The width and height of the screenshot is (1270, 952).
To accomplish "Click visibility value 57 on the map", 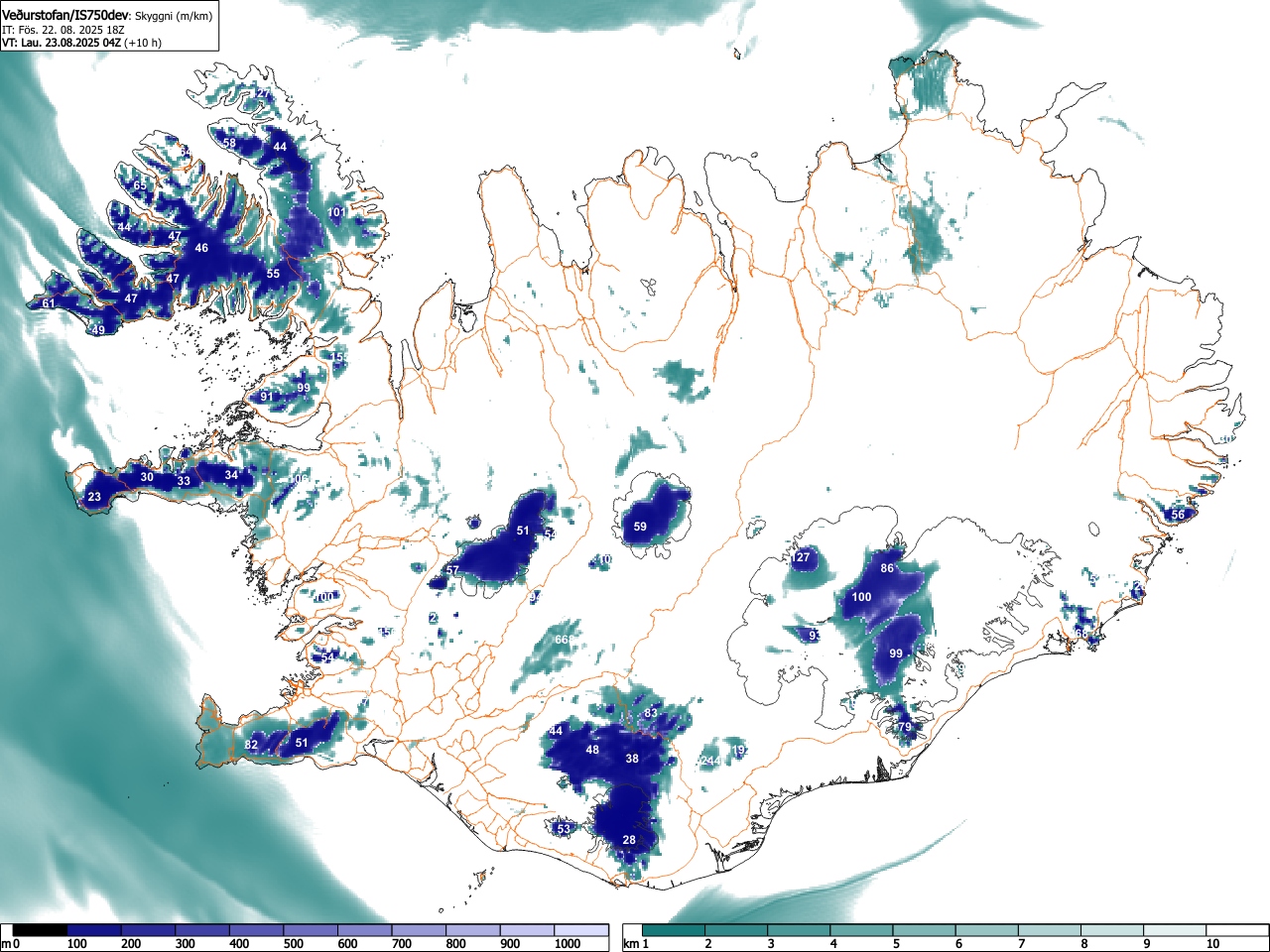I will click(x=452, y=570).
